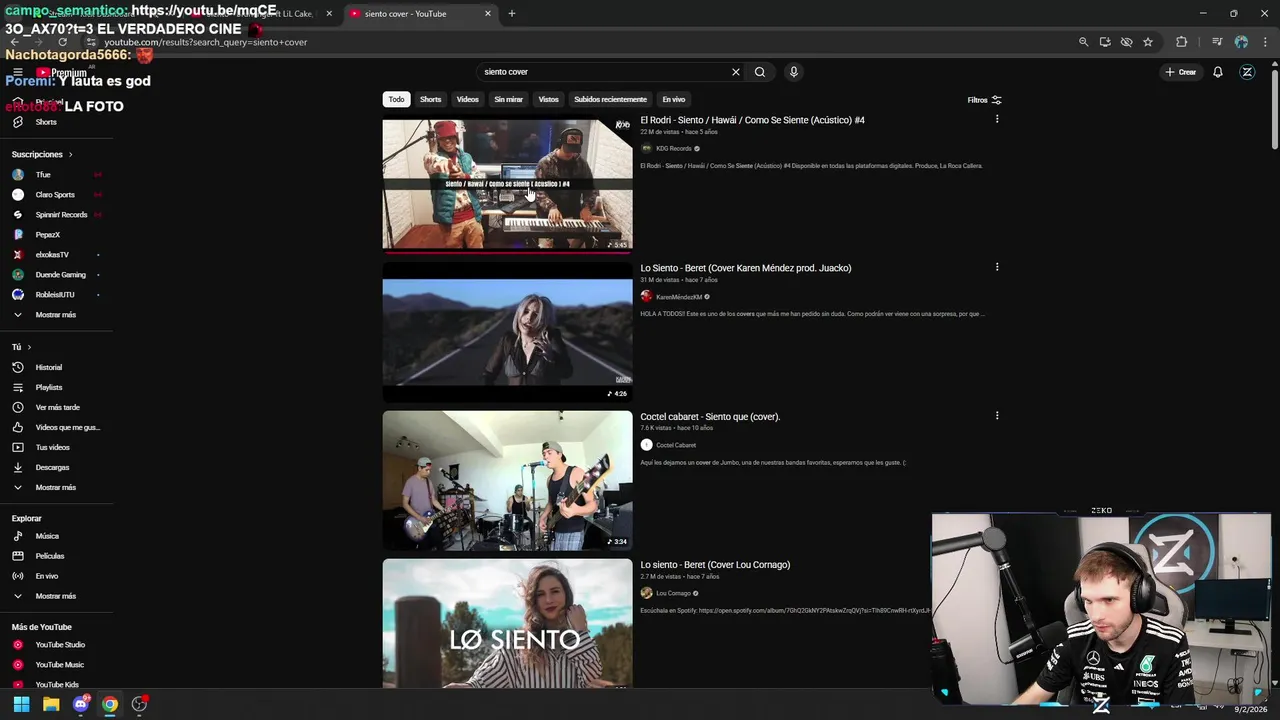Open the Windows Start menu
This screenshot has height=720, width=1280.
(x=21, y=704)
